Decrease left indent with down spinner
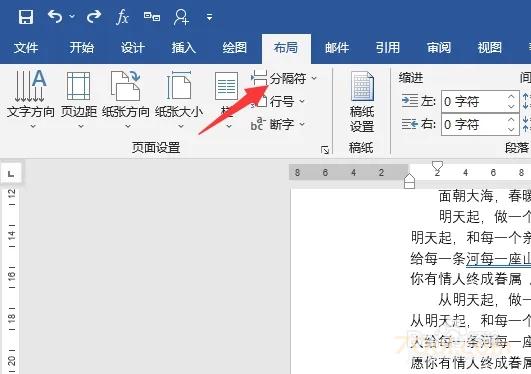Screen dimensions: 531x374 pos(511,106)
